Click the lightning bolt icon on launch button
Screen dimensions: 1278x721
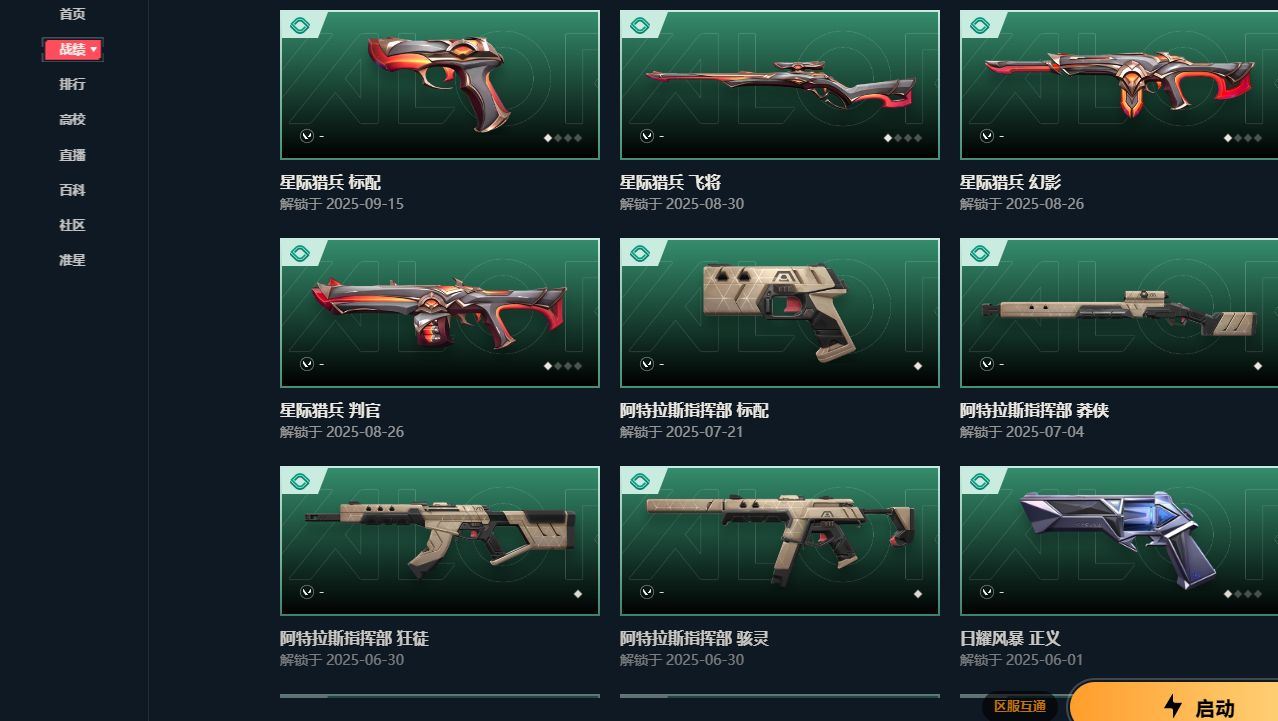click(1173, 706)
